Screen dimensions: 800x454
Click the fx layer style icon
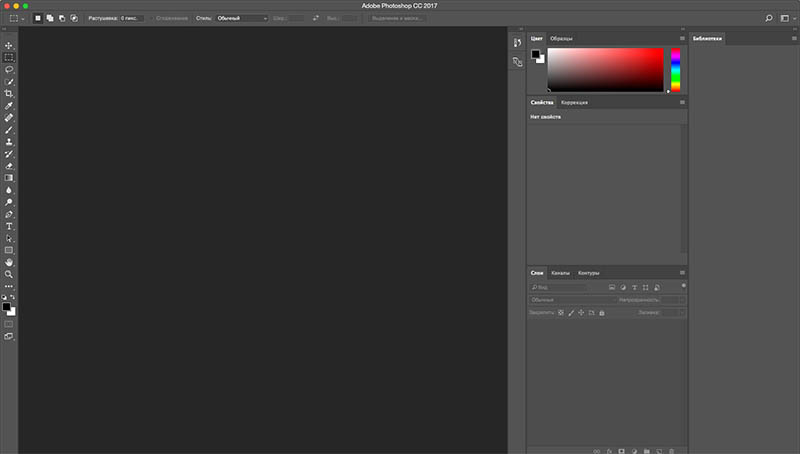point(609,451)
